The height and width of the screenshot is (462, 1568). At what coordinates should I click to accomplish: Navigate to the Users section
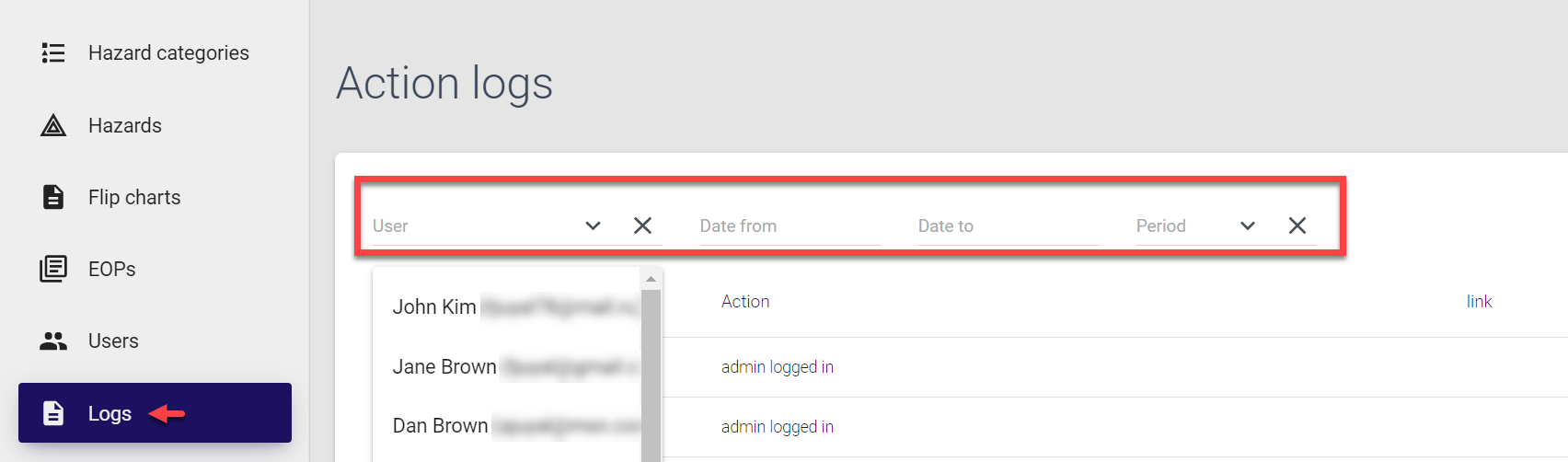113,341
